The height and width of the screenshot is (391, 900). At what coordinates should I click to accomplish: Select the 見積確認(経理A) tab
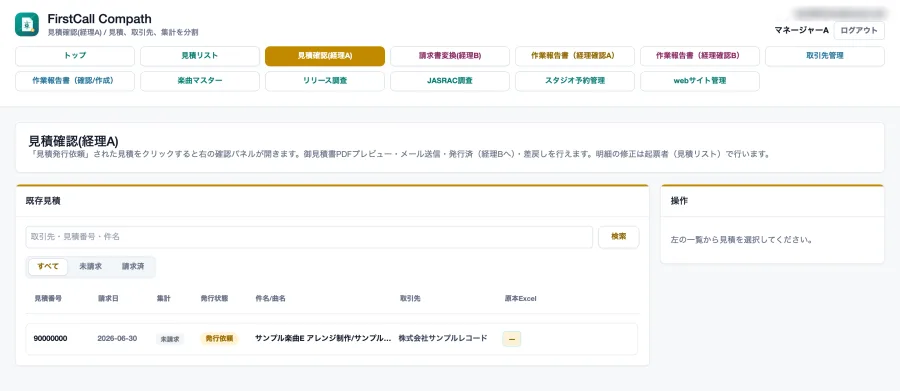pos(325,56)
